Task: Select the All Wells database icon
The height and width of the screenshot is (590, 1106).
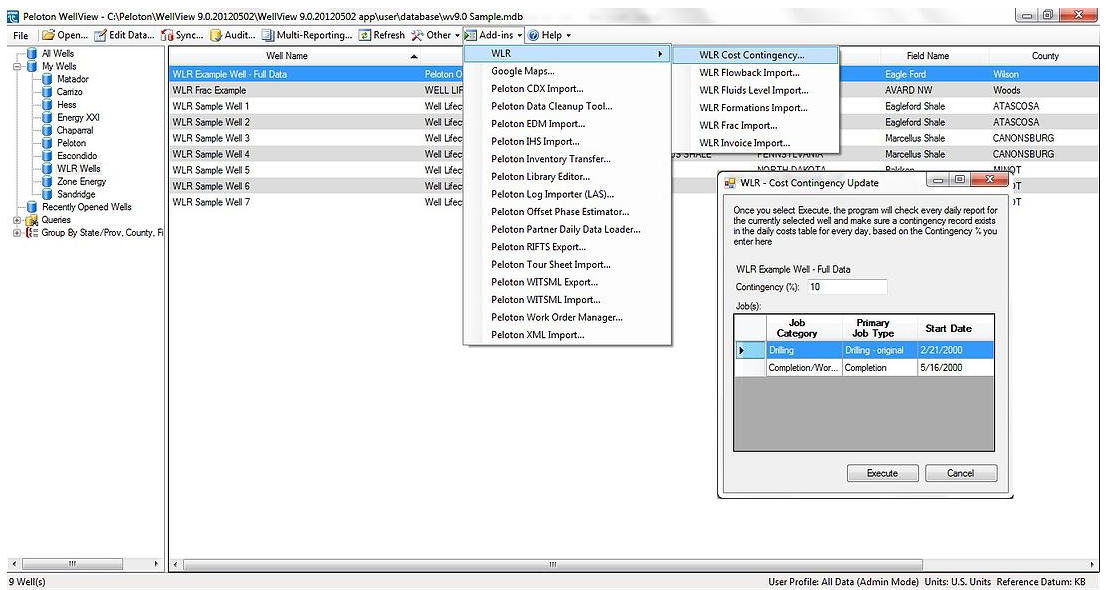Action: (31, 54)
